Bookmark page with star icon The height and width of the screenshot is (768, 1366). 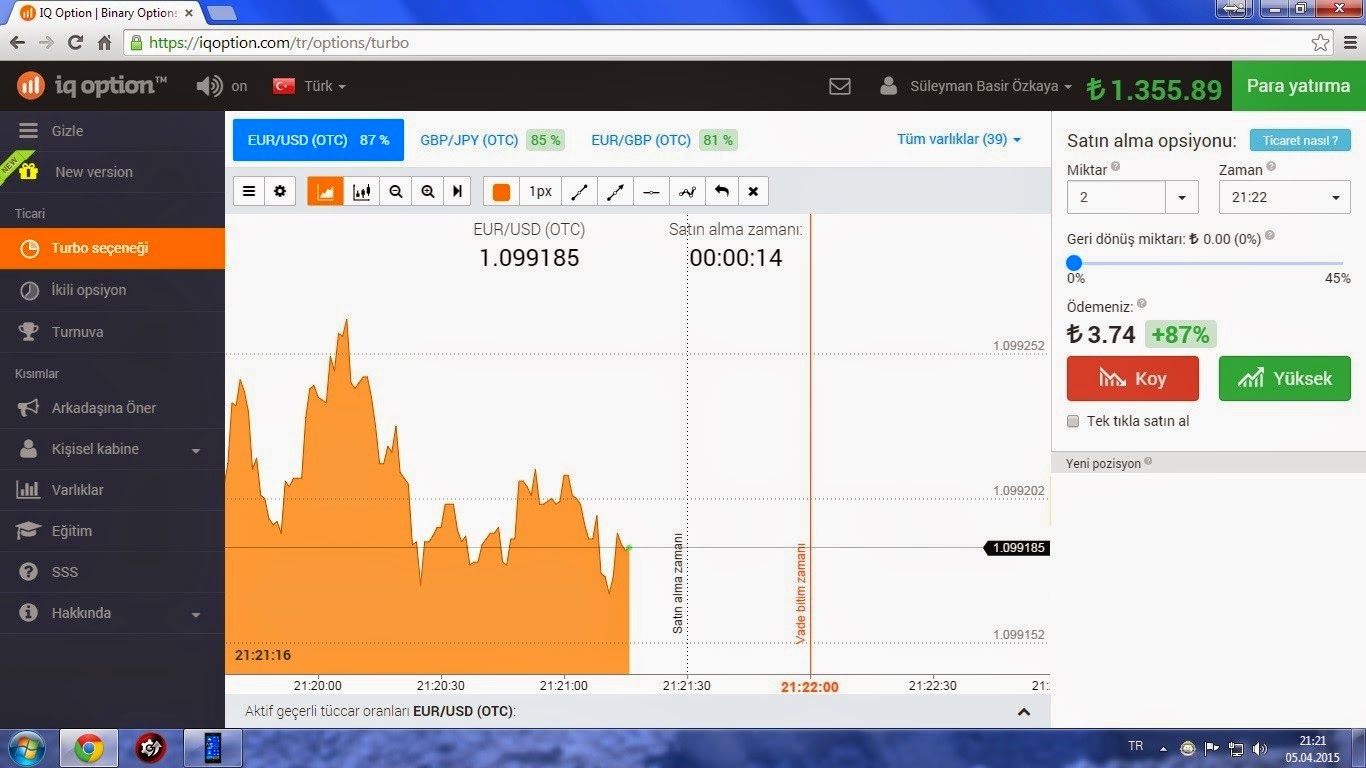point(1320,43)
